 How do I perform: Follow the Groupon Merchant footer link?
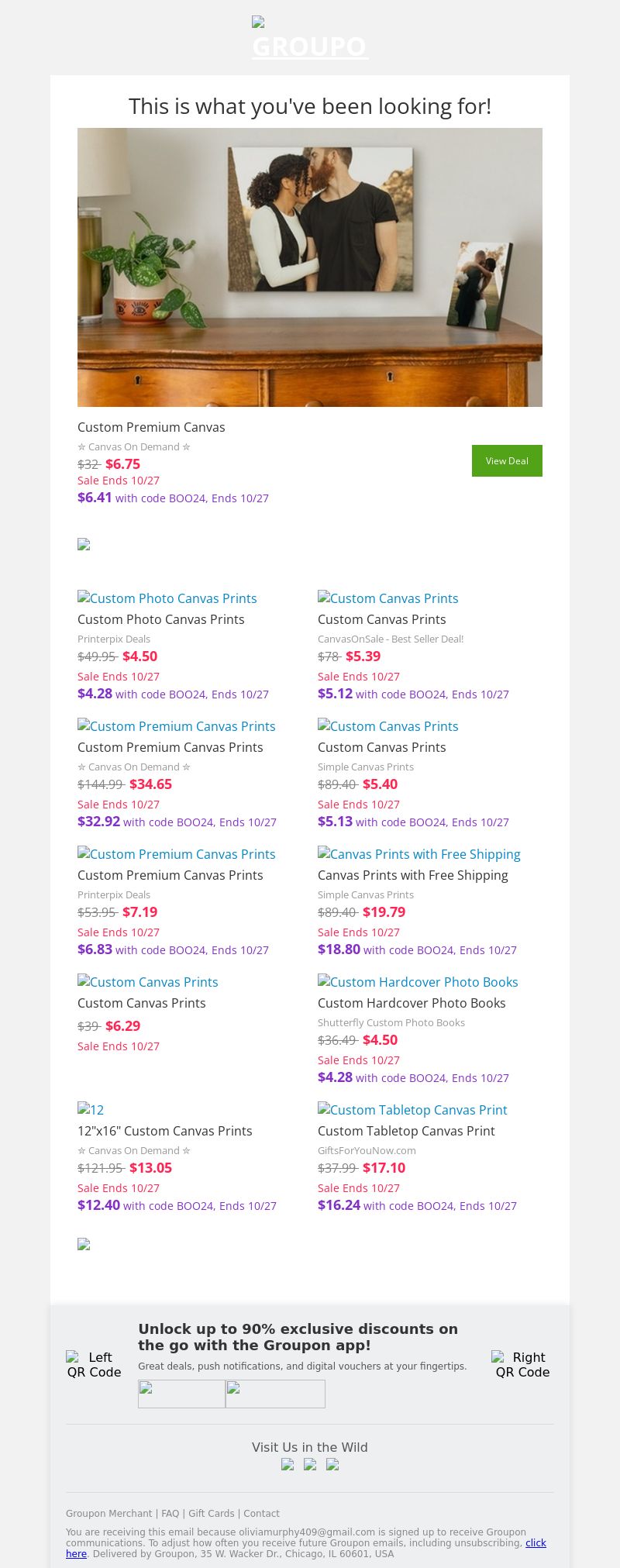point(109,1513)
